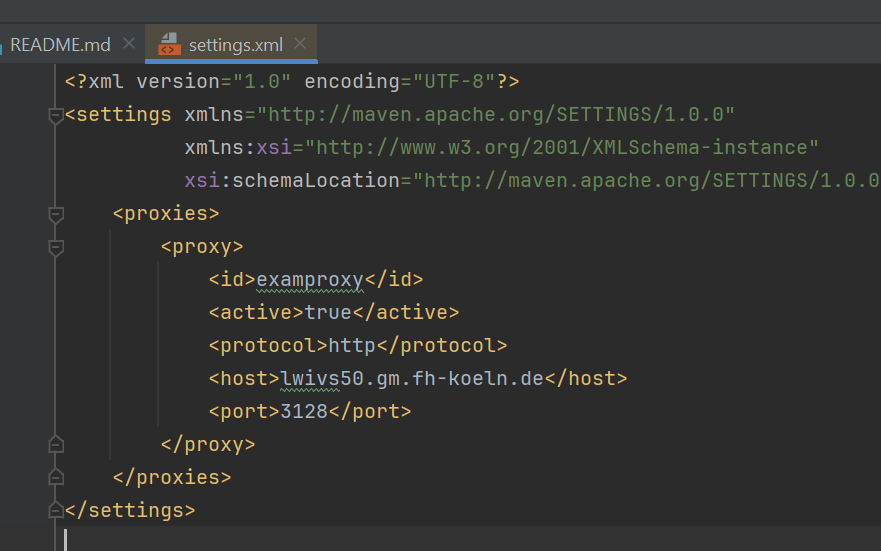Click the examproxy id value

pos(310,280)
